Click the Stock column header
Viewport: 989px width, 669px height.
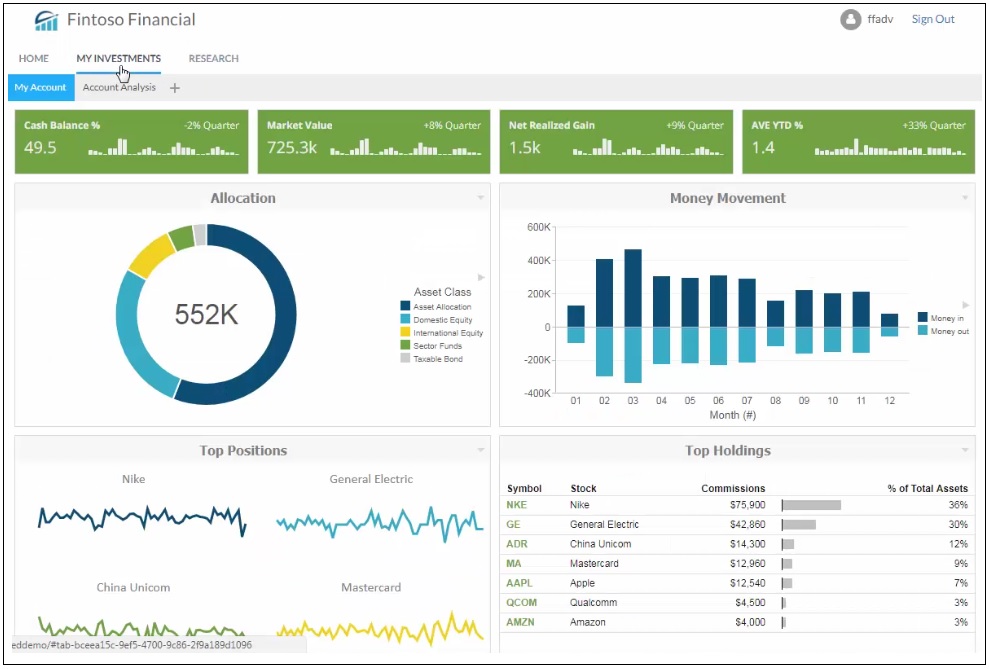tap(583, 489)
